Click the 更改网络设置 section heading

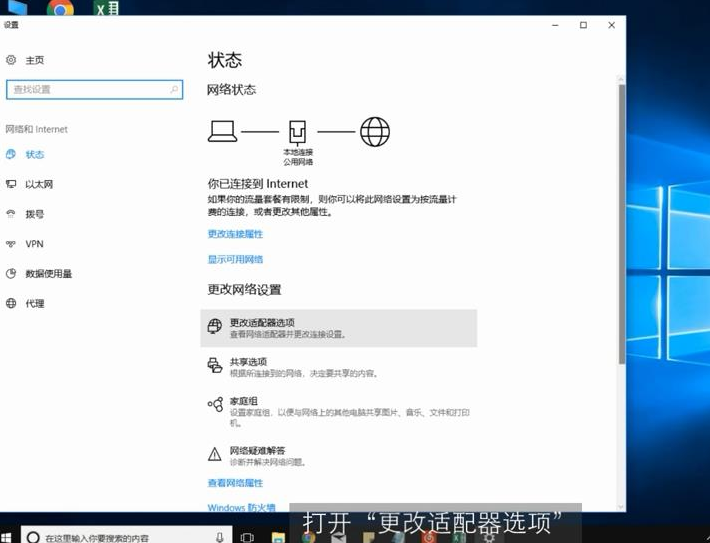pos(245,289)
